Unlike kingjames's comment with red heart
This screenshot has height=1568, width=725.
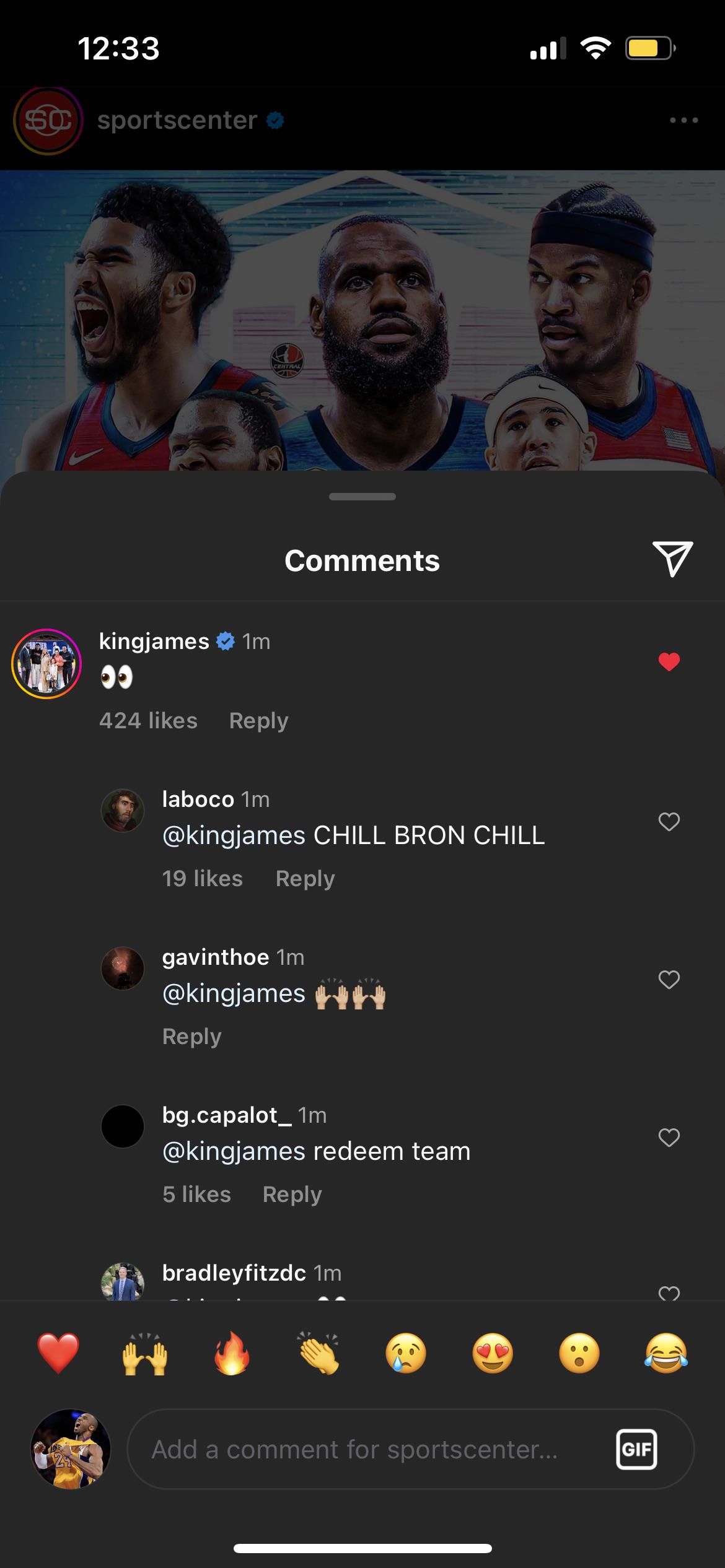[669, 662]
